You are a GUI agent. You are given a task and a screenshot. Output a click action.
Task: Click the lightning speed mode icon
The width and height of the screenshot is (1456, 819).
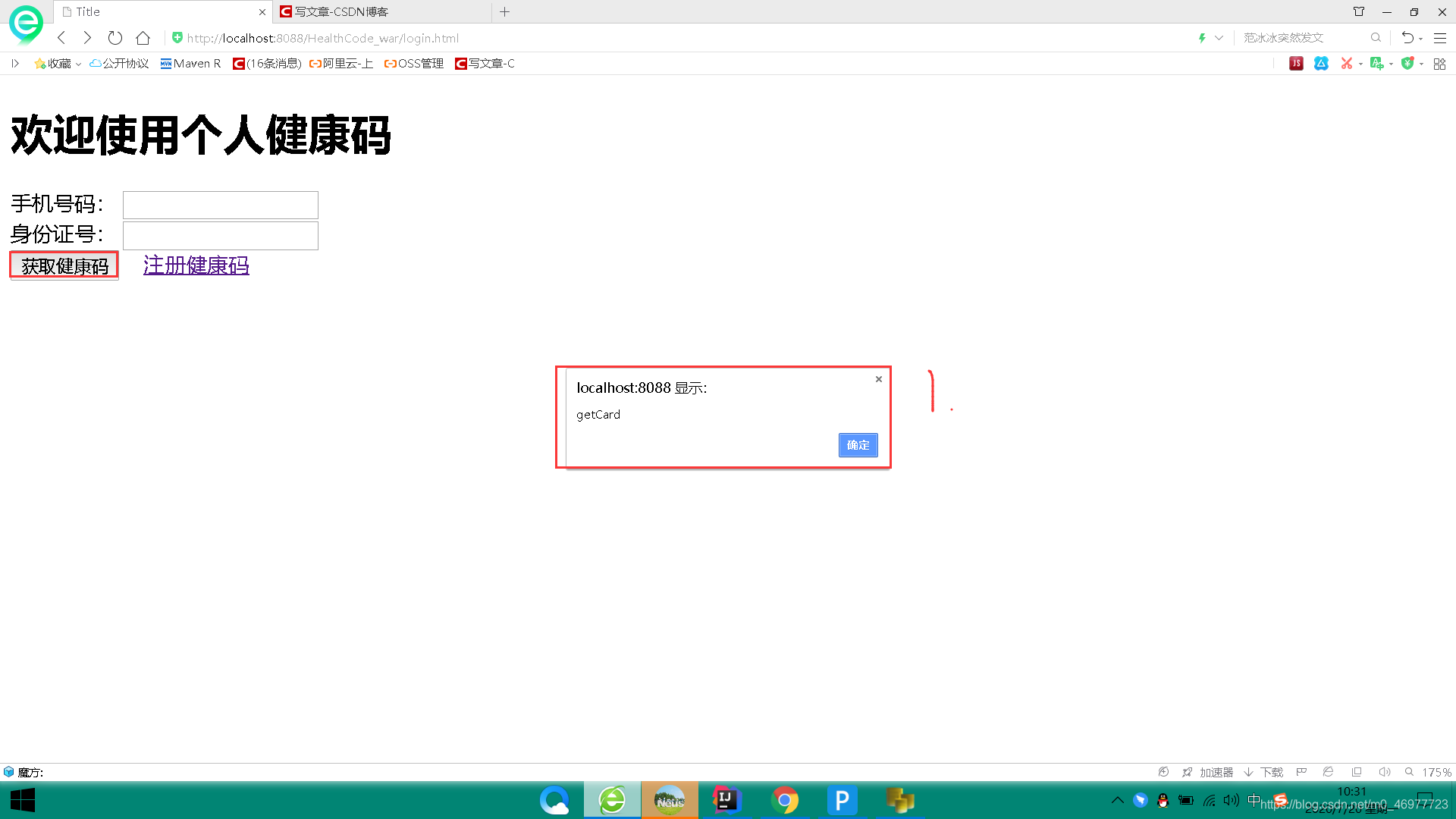(x=1202, y=38)
